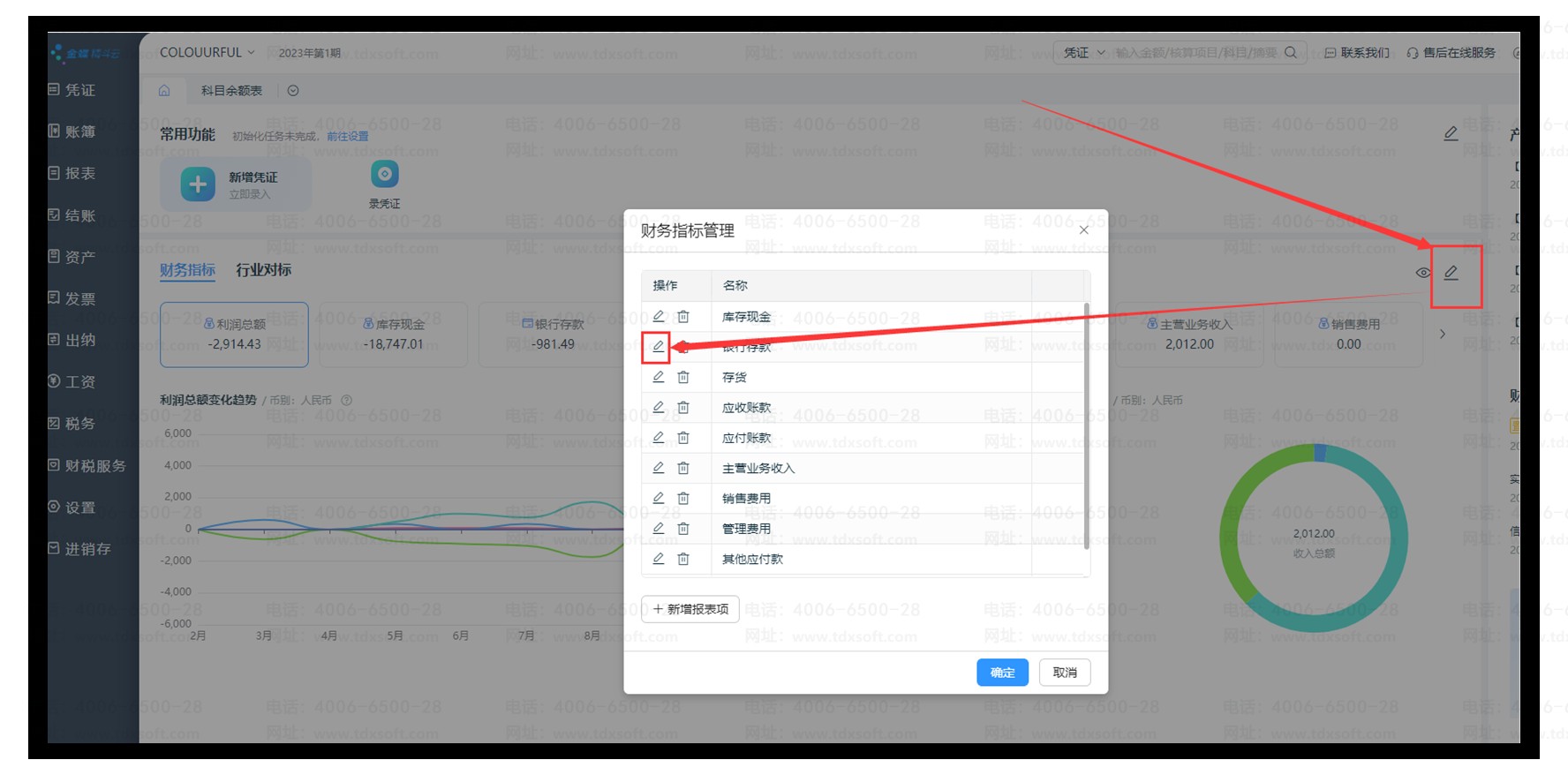The height and width of the screenshot is (775, 1568).
Task: Close the 财务指标管理 dialog
Action: (1084, 230)
